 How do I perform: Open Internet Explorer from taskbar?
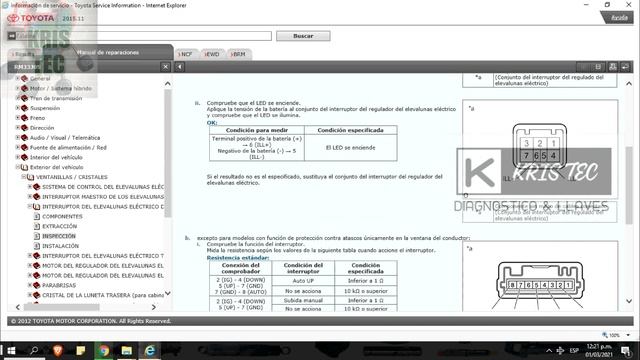point(150,351)
